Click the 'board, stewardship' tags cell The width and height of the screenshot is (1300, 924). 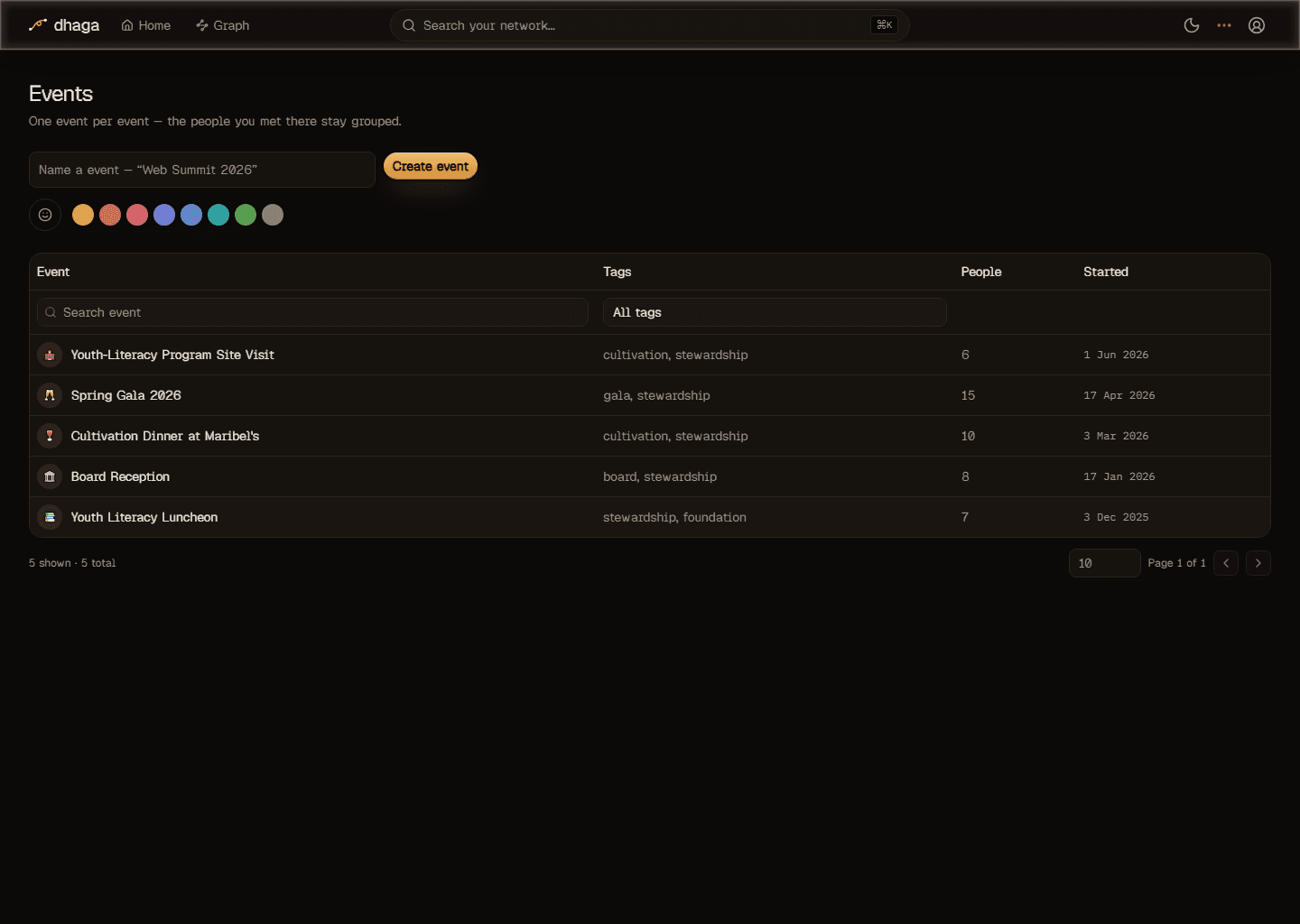(660, 476)
